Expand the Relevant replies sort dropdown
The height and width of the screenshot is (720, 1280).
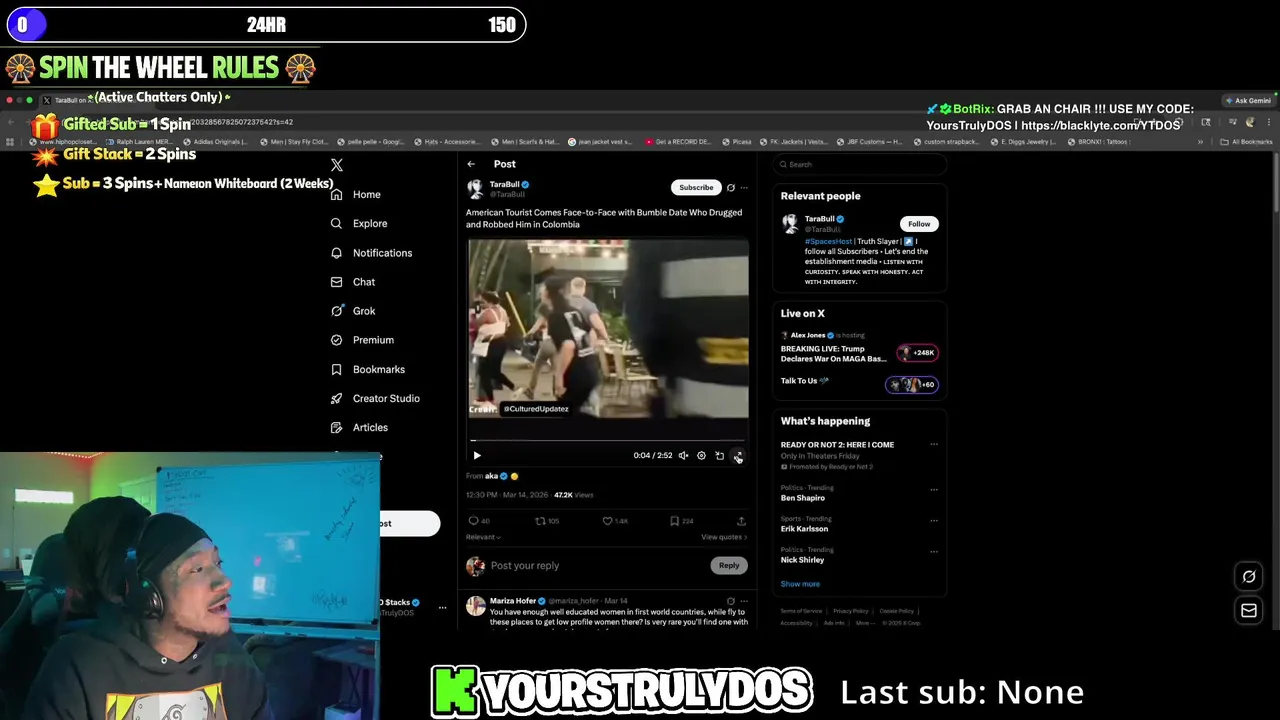tap(483, 537)
